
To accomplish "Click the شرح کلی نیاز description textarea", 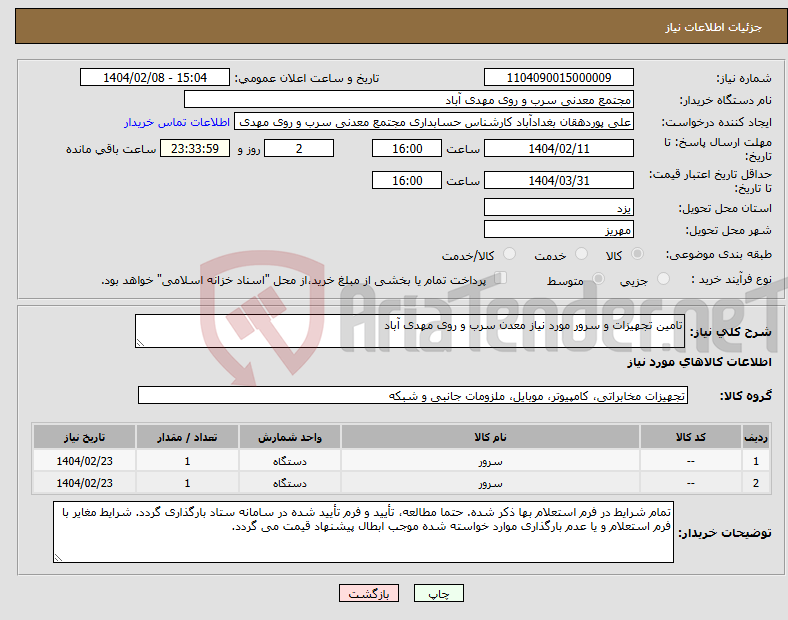I will [x=410, y=331].
